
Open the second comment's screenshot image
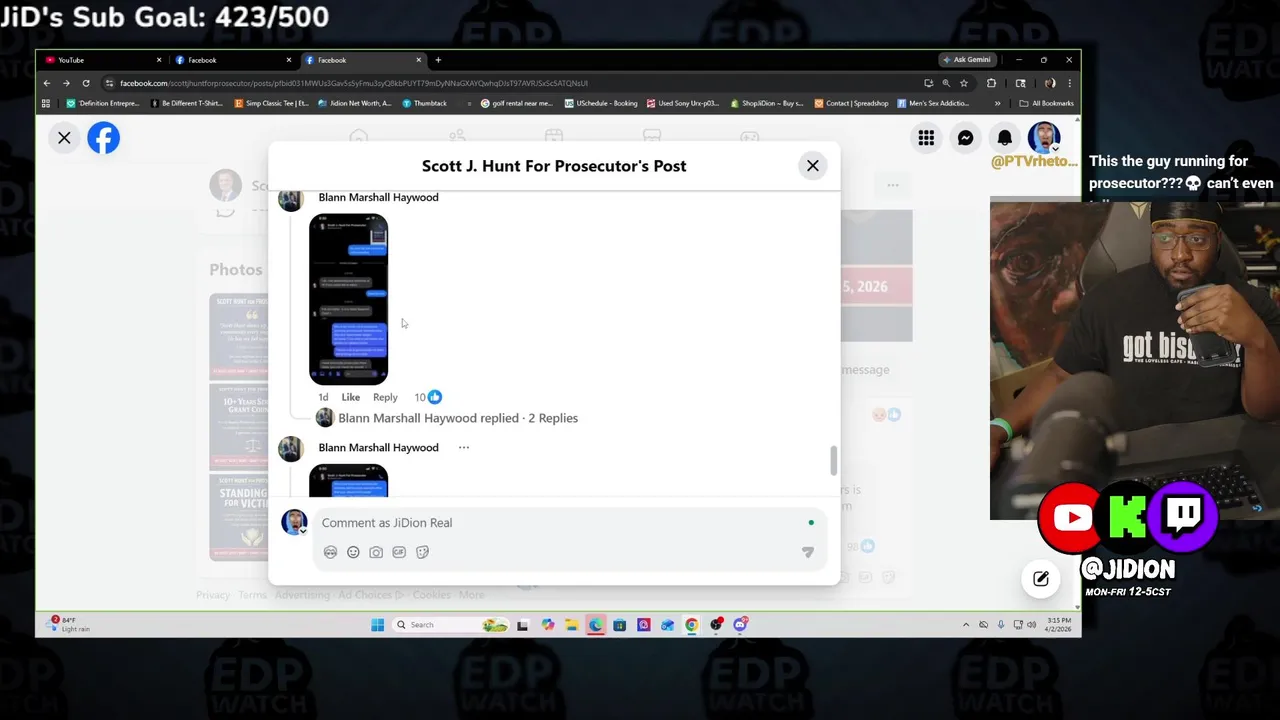pos(348,481)
